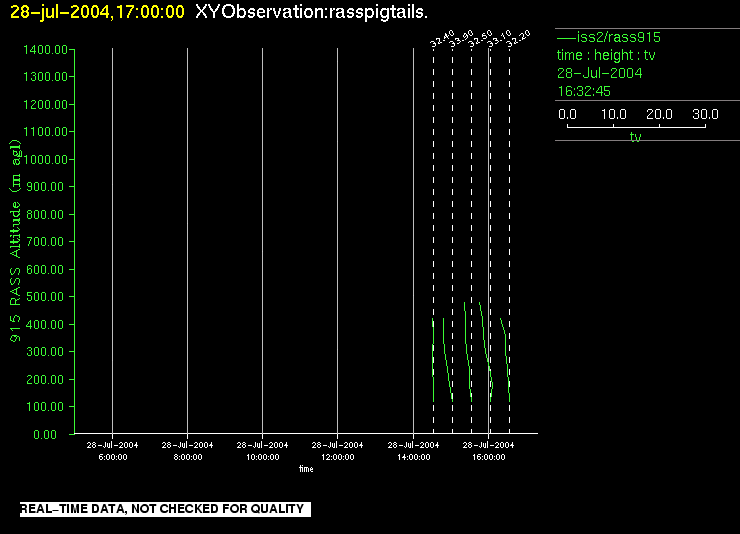Click scale value 10.0 in the legend
This screenshot has width=740, height=534.
pyautogui.click(x=614, y=114)
